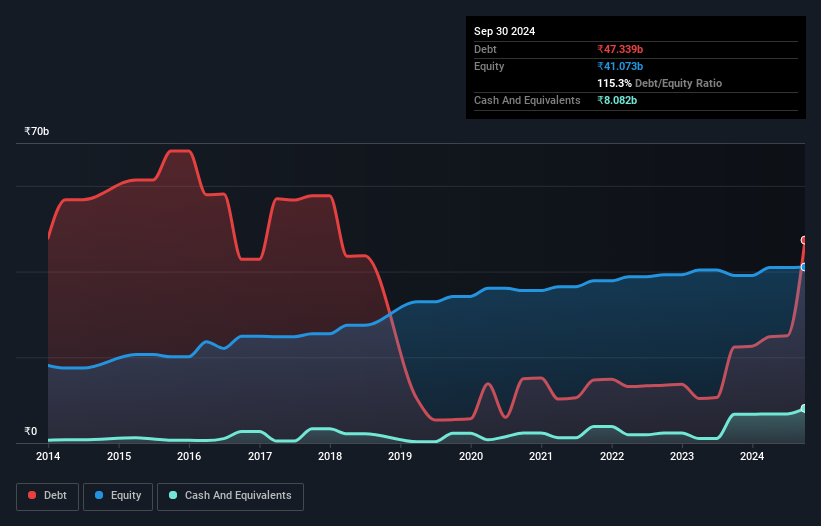Click the teal Cash legend dot

173,495
